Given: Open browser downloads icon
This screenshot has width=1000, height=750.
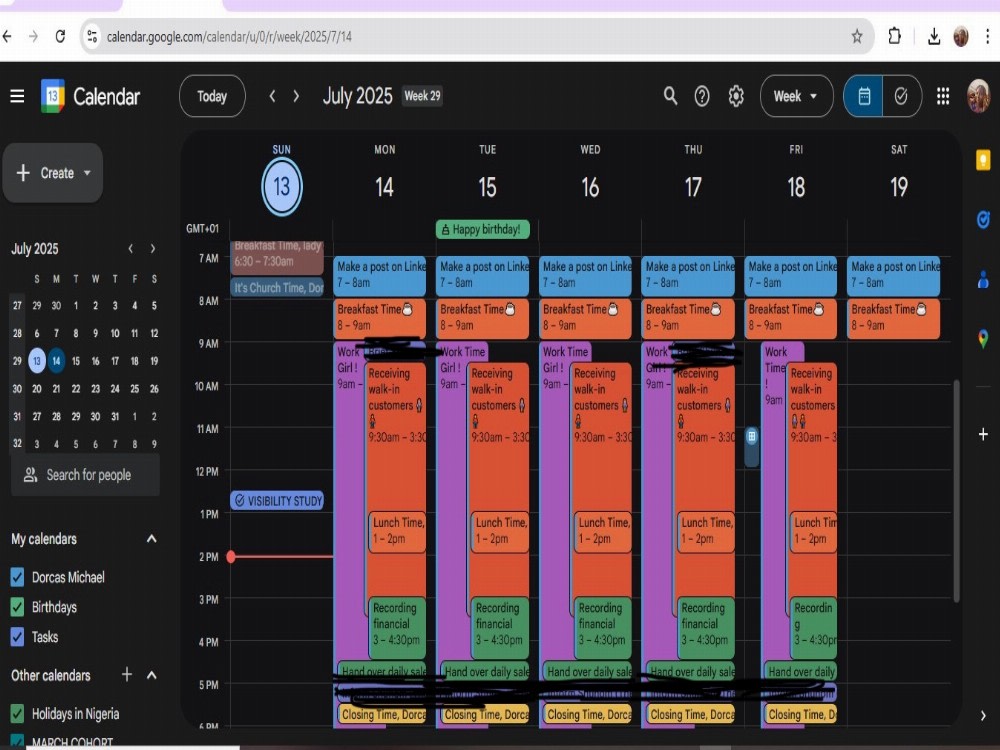Looking at the screenshot, I should (934, 36).
